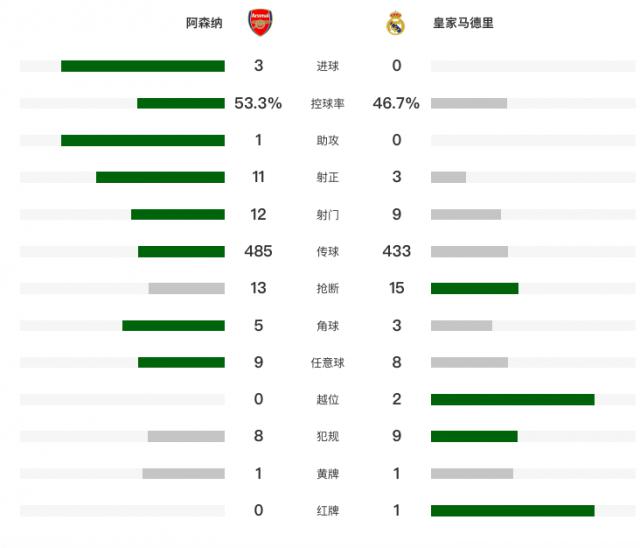Click the Real Madrid club crest icon
640x548 pixels.
[x=396, y=23]
